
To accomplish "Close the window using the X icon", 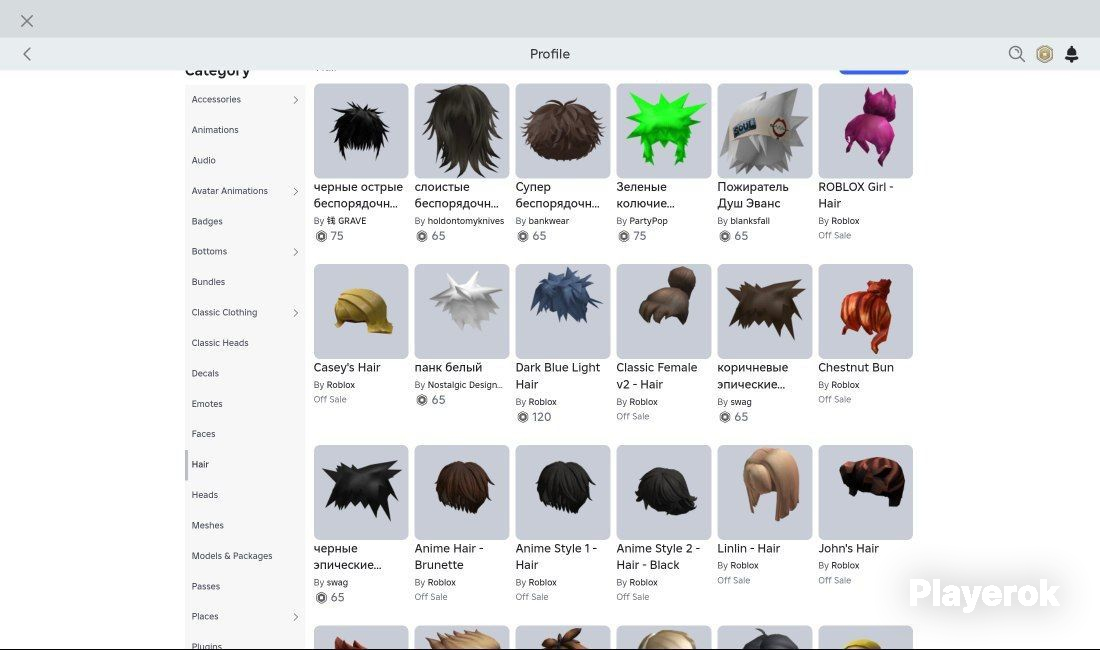I will pos(27,21).
